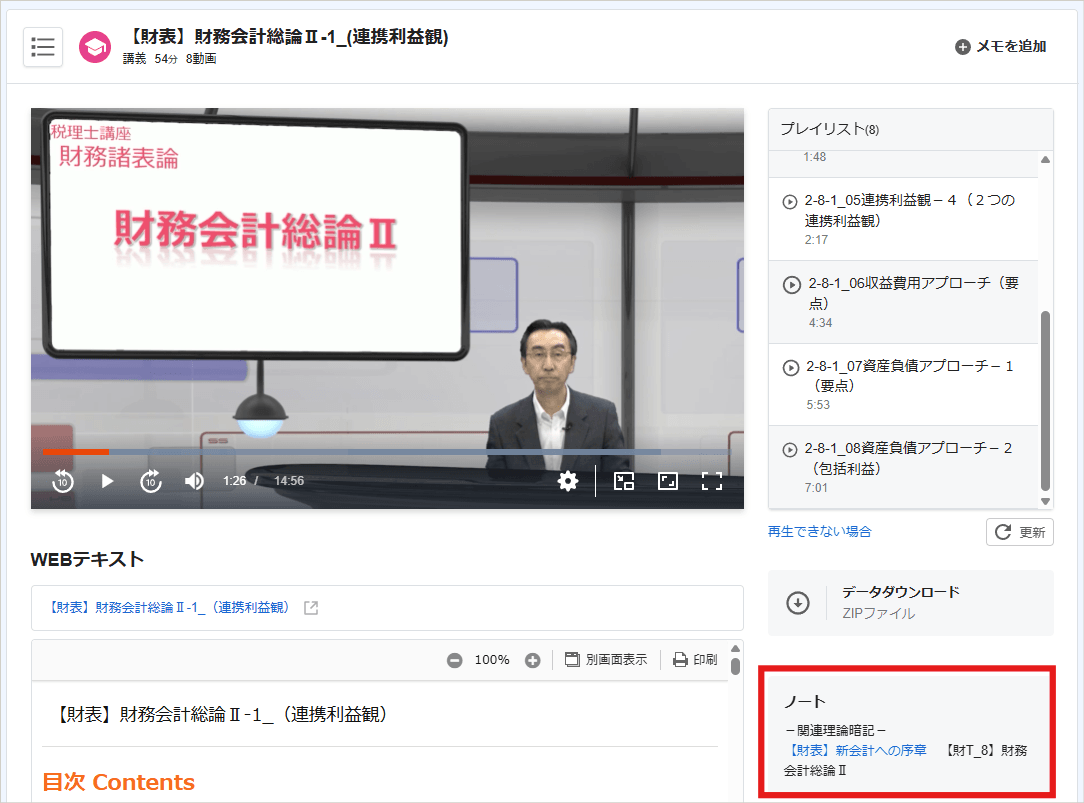This screenshot has width=1084, height=803.
Task: Click the playlist scrollbar thumb
Action: coord(1045,401)
